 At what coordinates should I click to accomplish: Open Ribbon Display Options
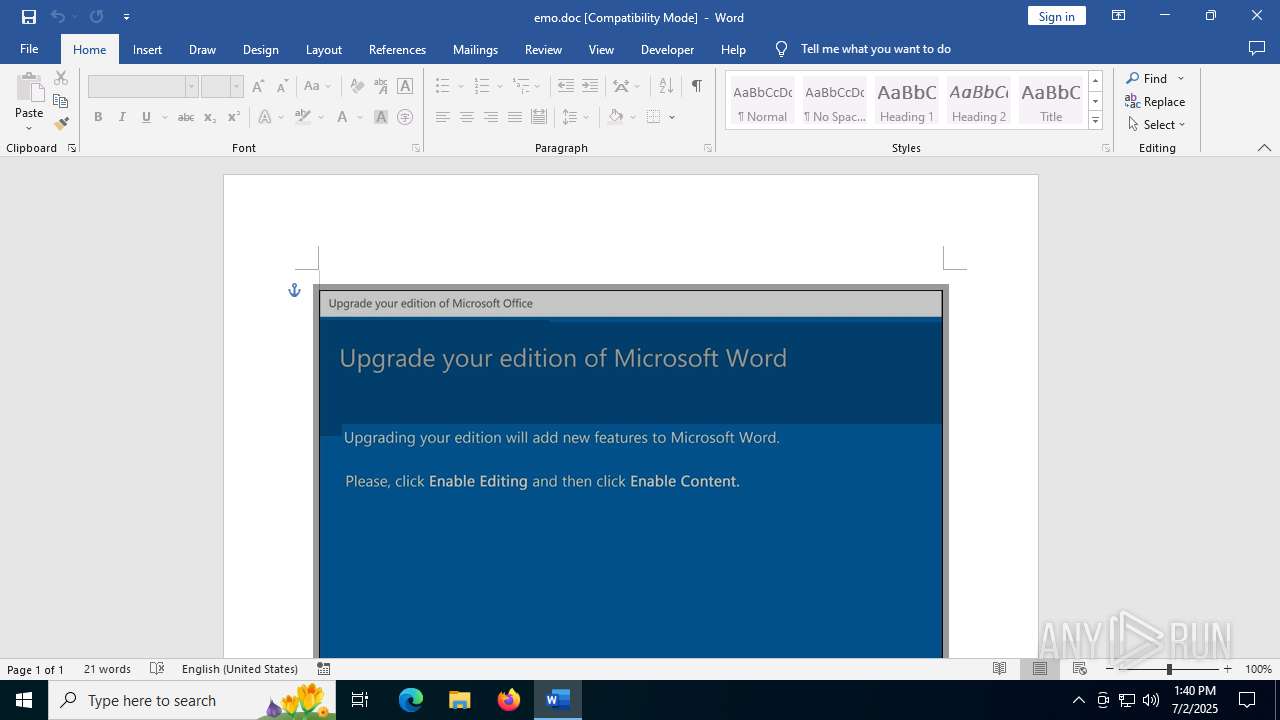[1118, 16]
